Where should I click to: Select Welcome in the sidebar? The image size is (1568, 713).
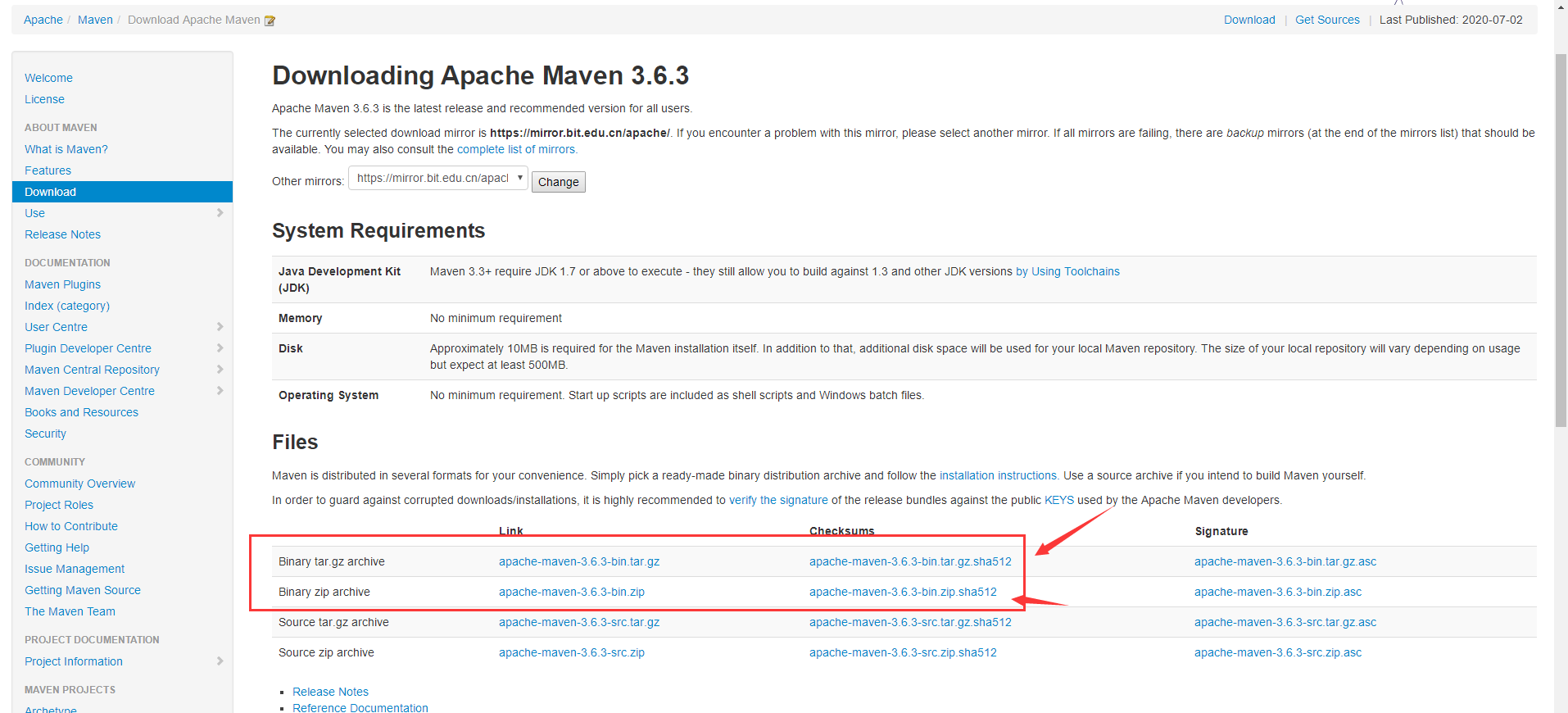point(48,78)
